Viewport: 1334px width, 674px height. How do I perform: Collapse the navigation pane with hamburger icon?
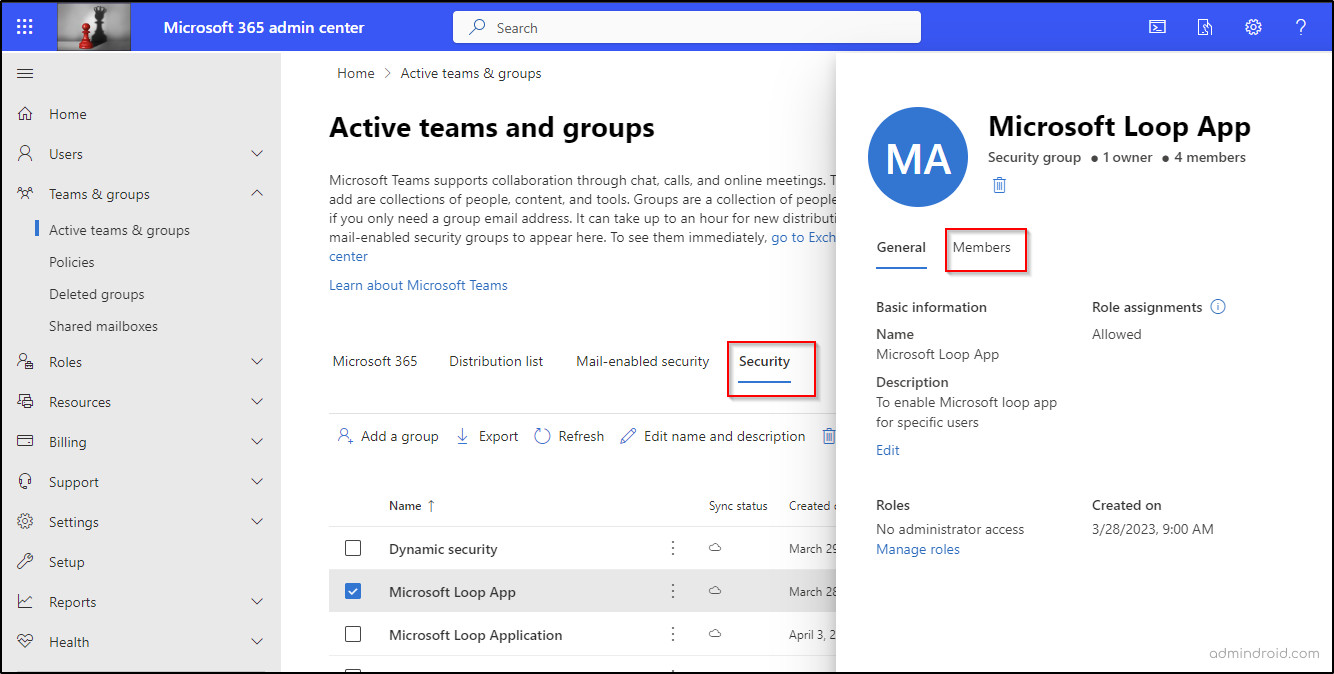click(25, 73)
